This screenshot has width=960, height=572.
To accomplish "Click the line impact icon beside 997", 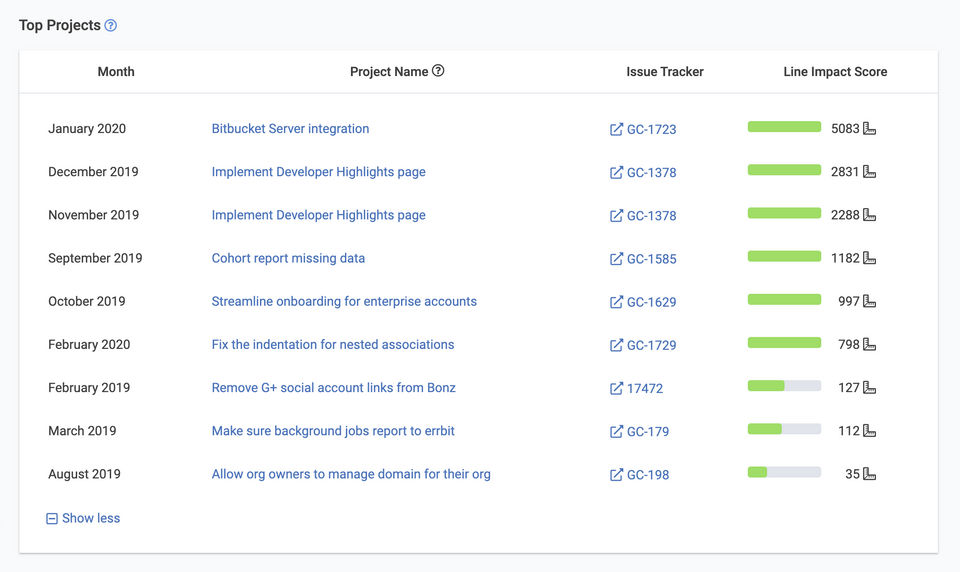I will coord(870,301).
